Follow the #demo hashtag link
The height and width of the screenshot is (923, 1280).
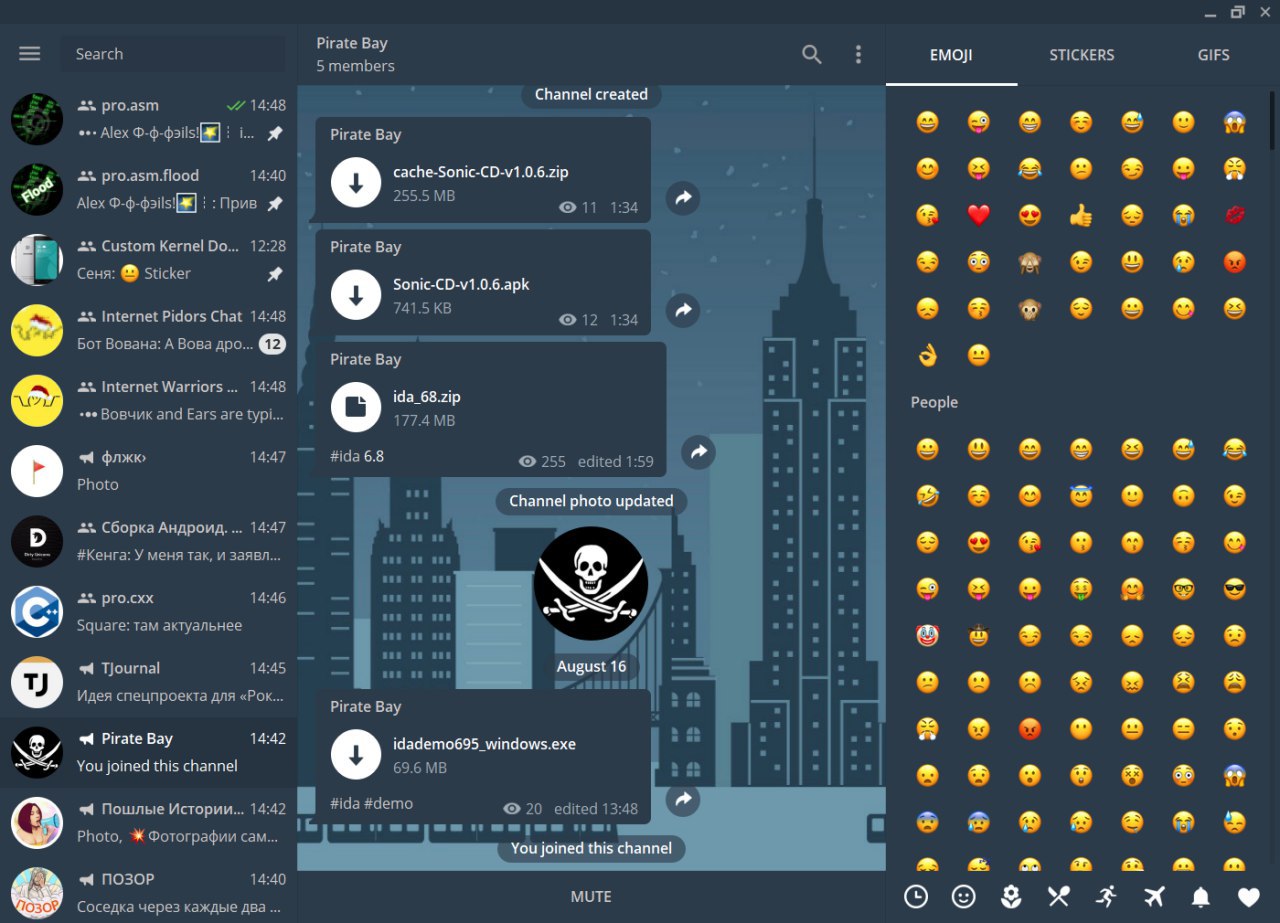point(389,803)
